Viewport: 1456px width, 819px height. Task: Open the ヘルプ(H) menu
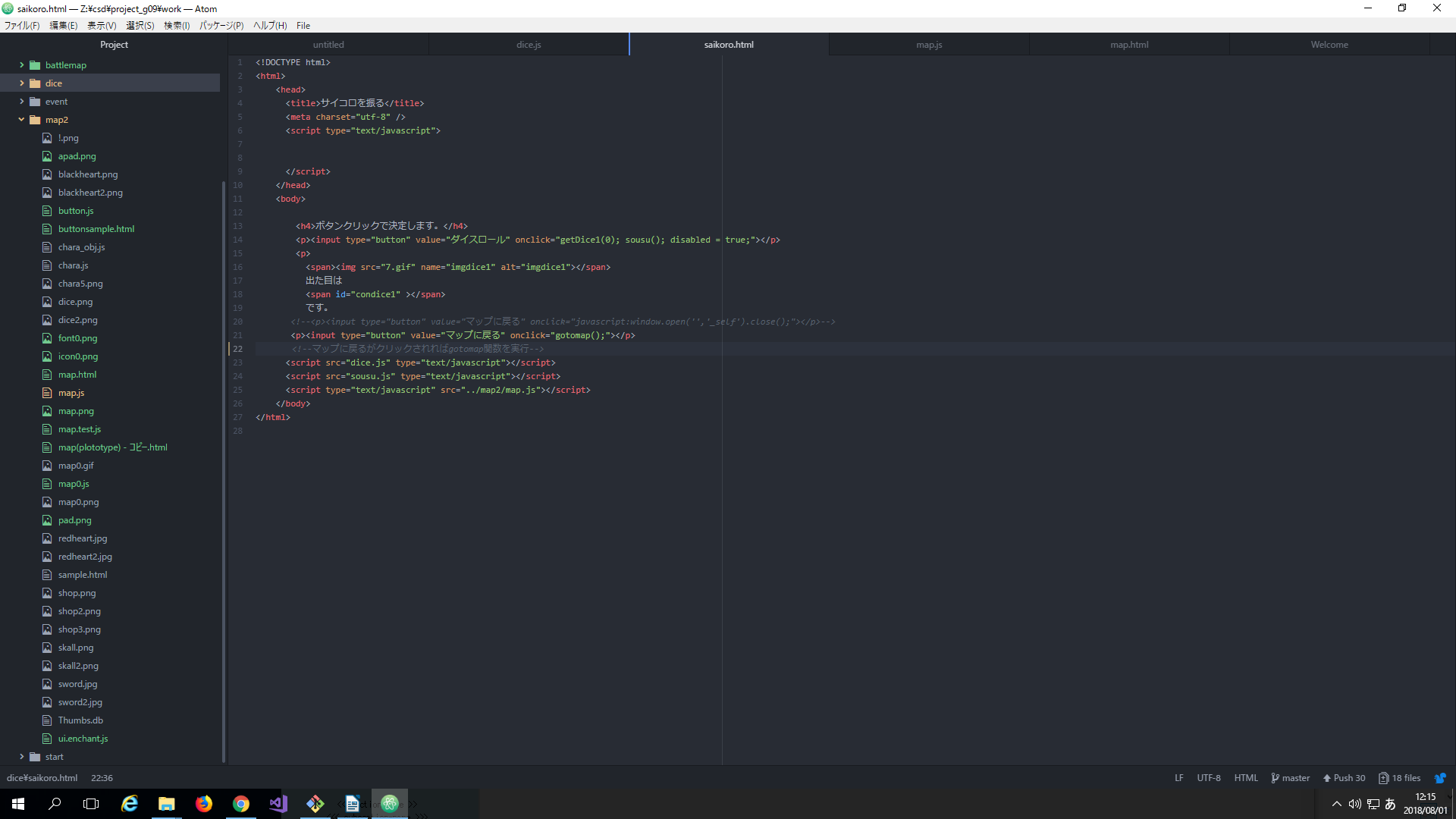[x=270, y=25]
